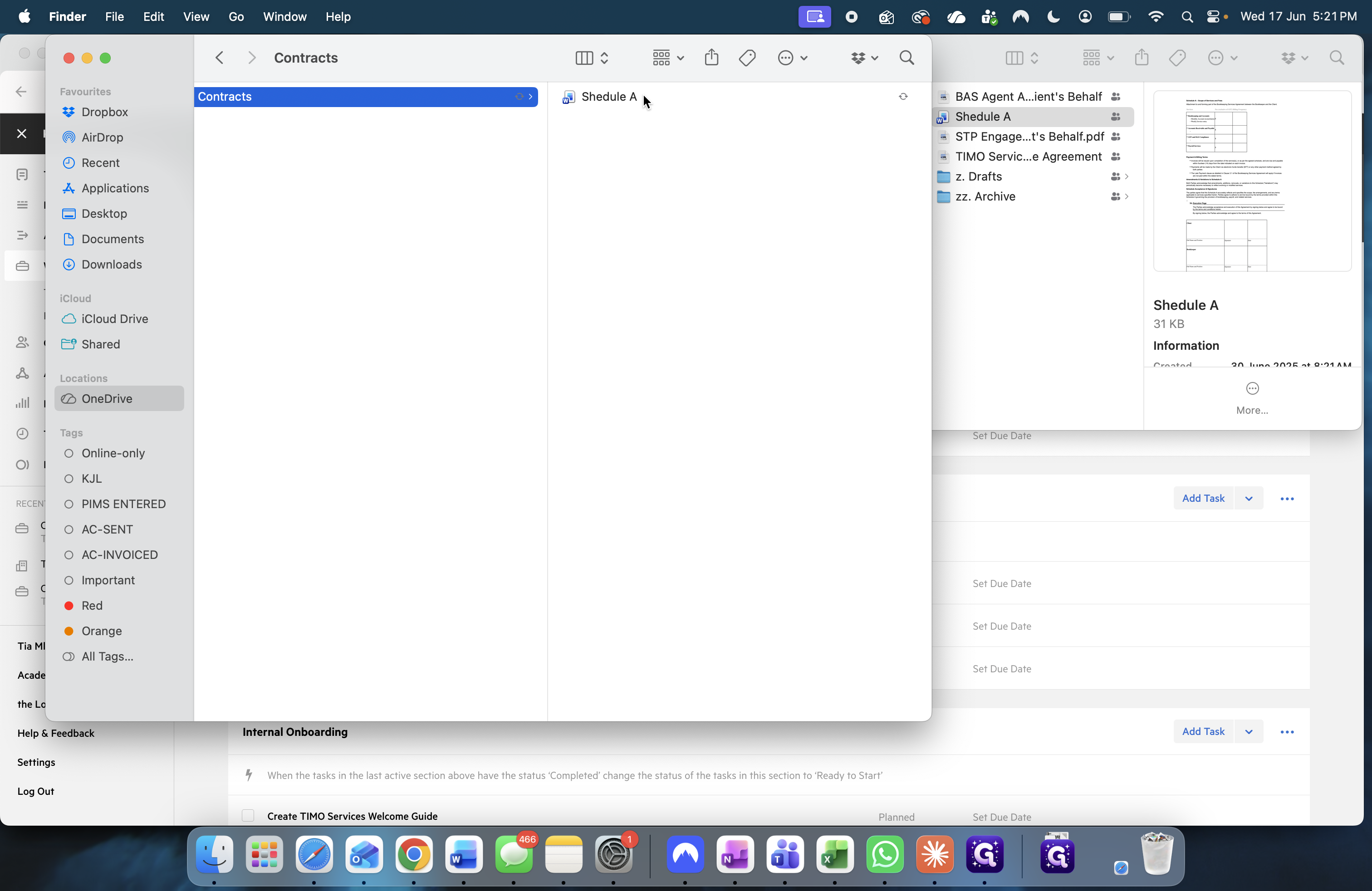
Task: Open Help & Feedback in the app sidebar
Action: (x=56, y=733)
